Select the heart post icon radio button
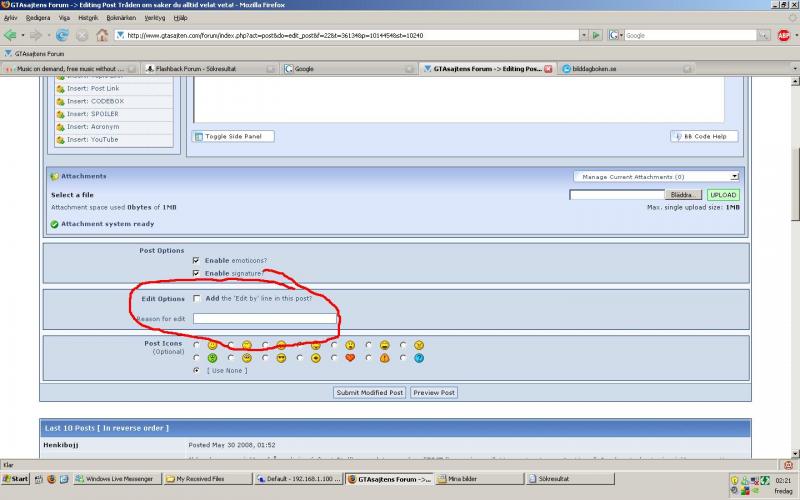 point(335,358)
